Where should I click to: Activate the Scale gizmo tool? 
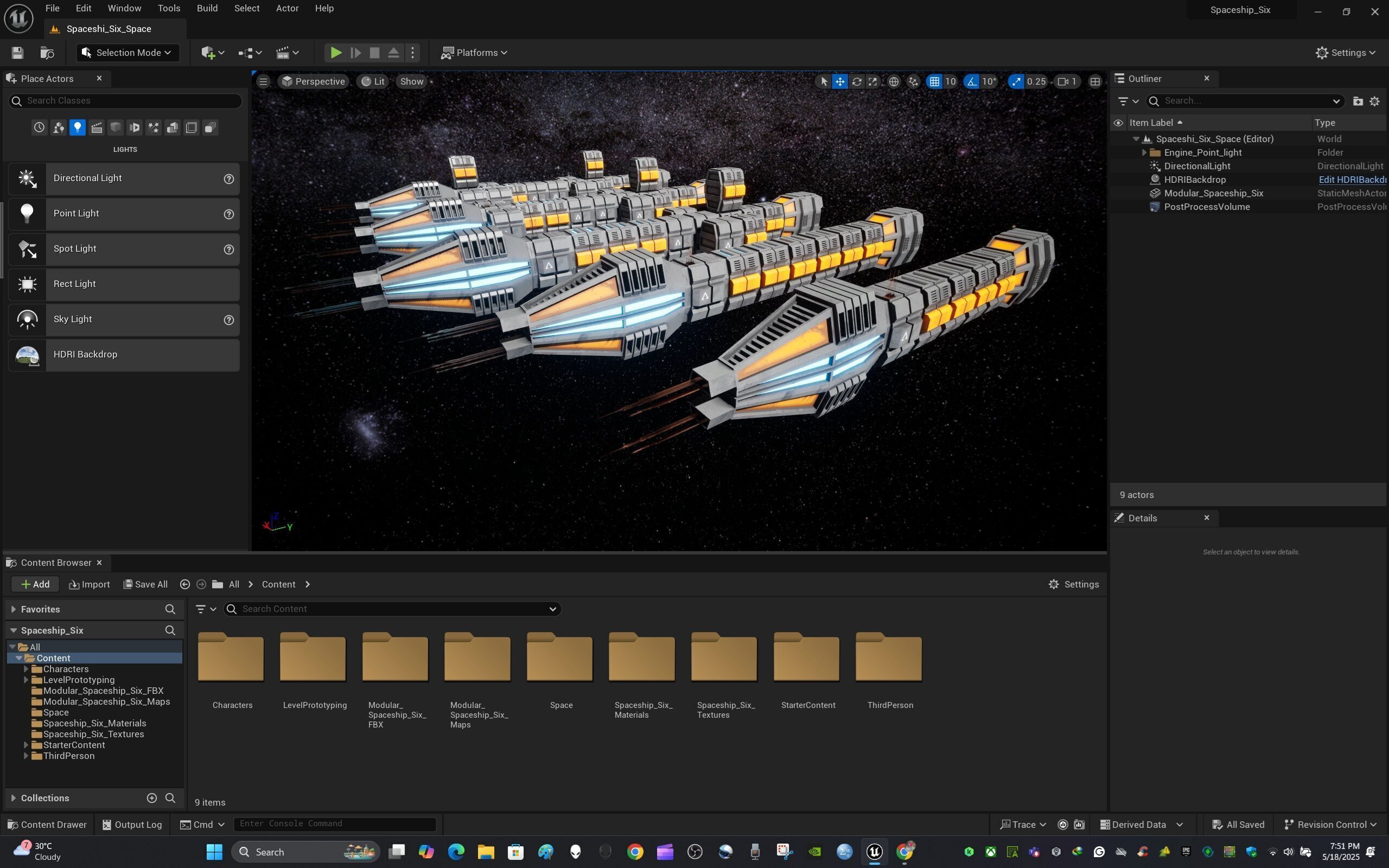coord(872,81)
